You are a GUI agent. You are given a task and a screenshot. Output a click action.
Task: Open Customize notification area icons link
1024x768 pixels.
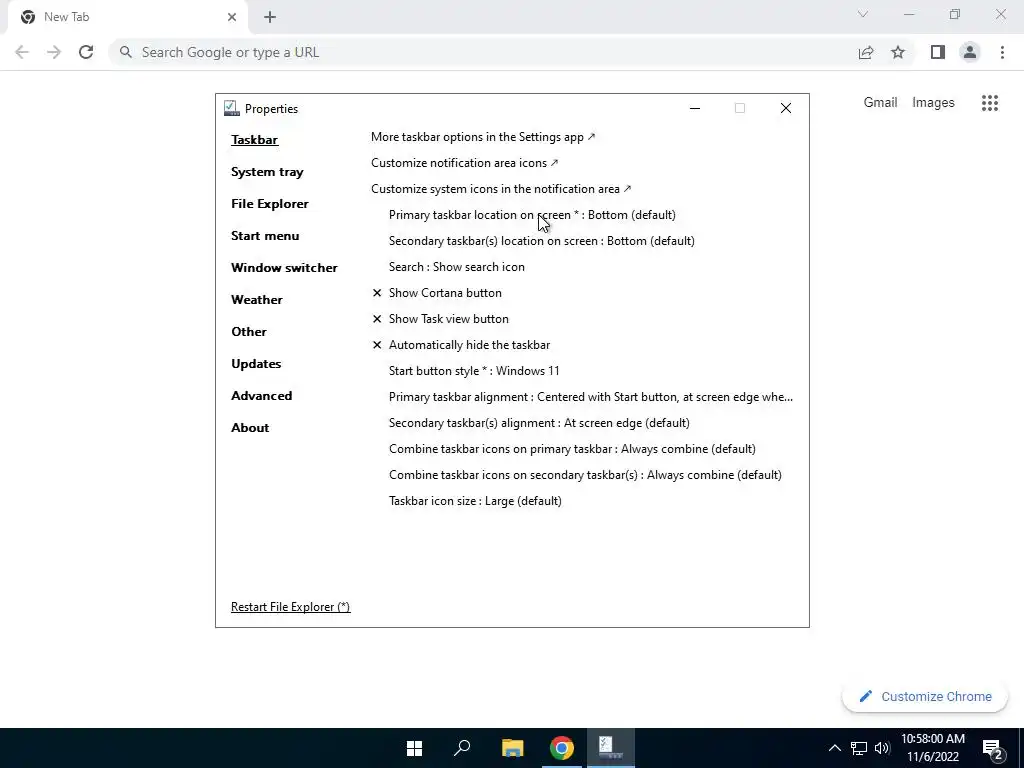click(x=465, y=163)
